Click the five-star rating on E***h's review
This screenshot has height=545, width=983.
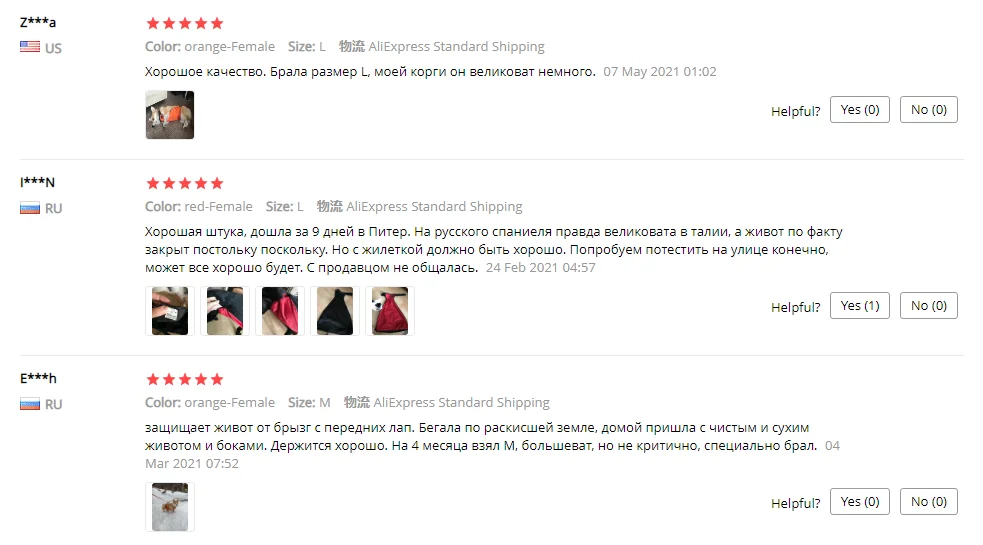pos(184,379)
